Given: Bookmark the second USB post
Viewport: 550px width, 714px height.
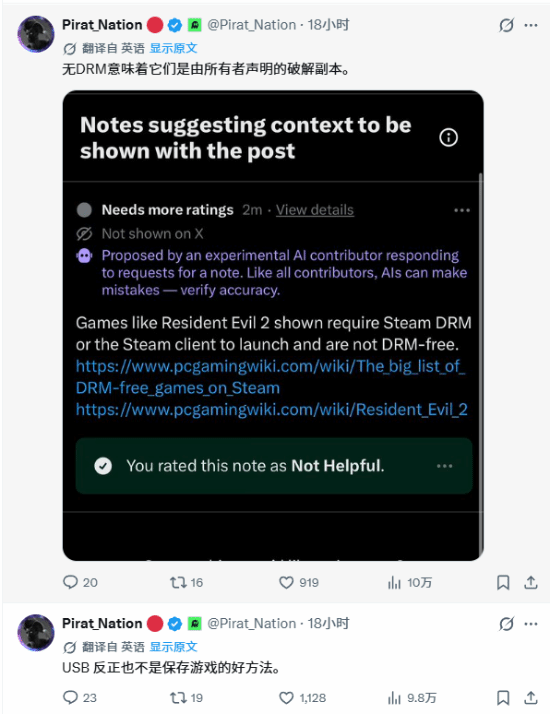Looking at the screenshot, I should [x=503, y=698].
